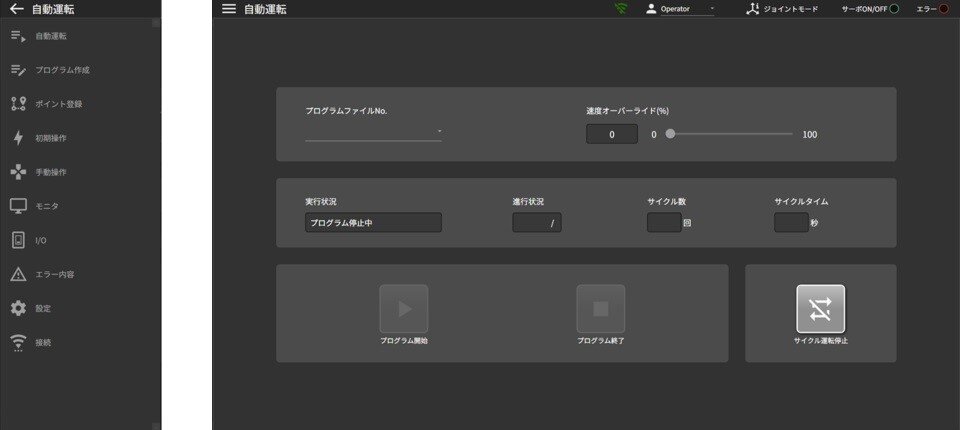Image resolution: width=960 pixels, height=430 pixels.
Task: Select the ポイント登録 nodes icon
Action: click(x=18, y=104)
